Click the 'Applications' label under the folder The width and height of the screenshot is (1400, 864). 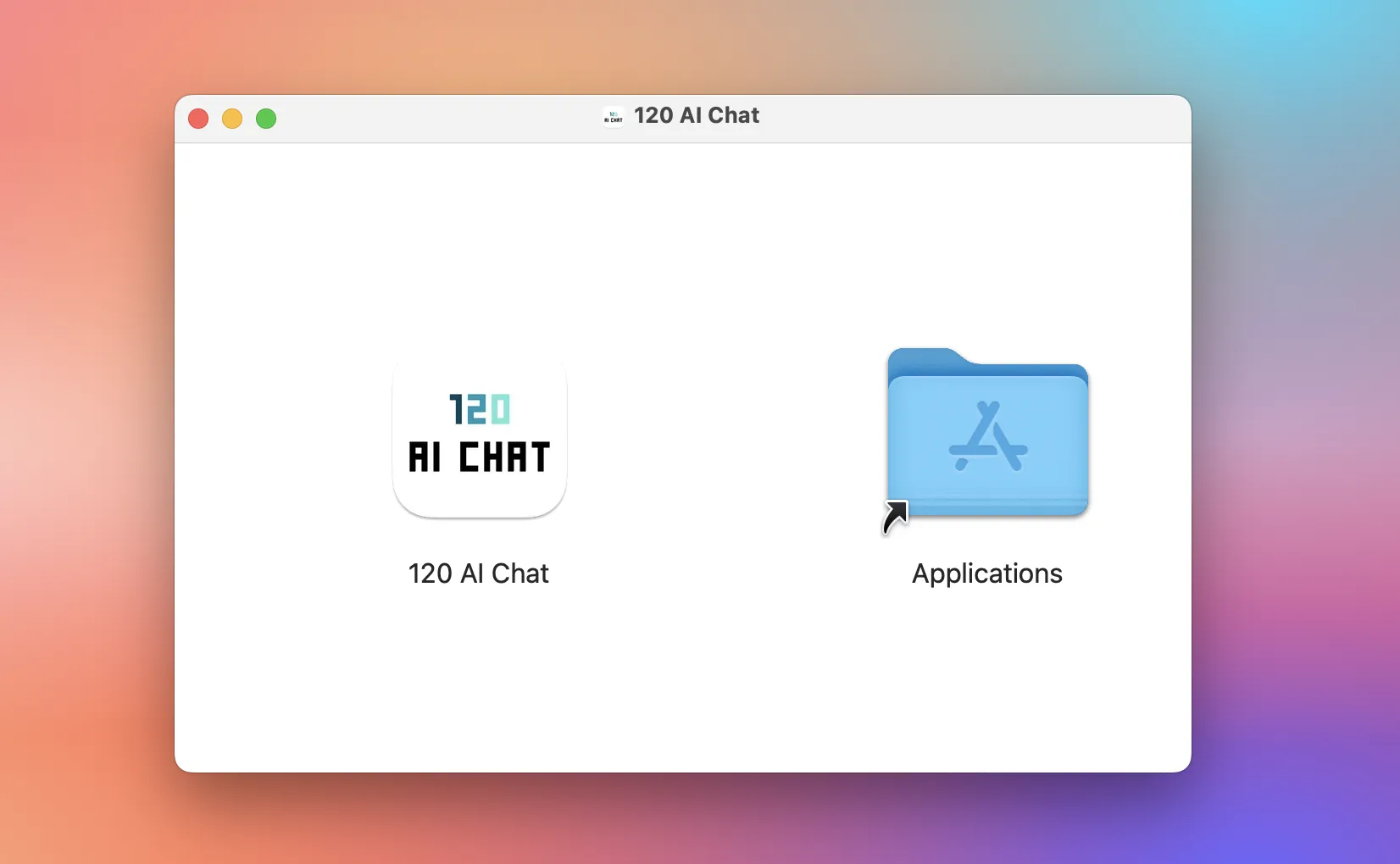[987, 574]
